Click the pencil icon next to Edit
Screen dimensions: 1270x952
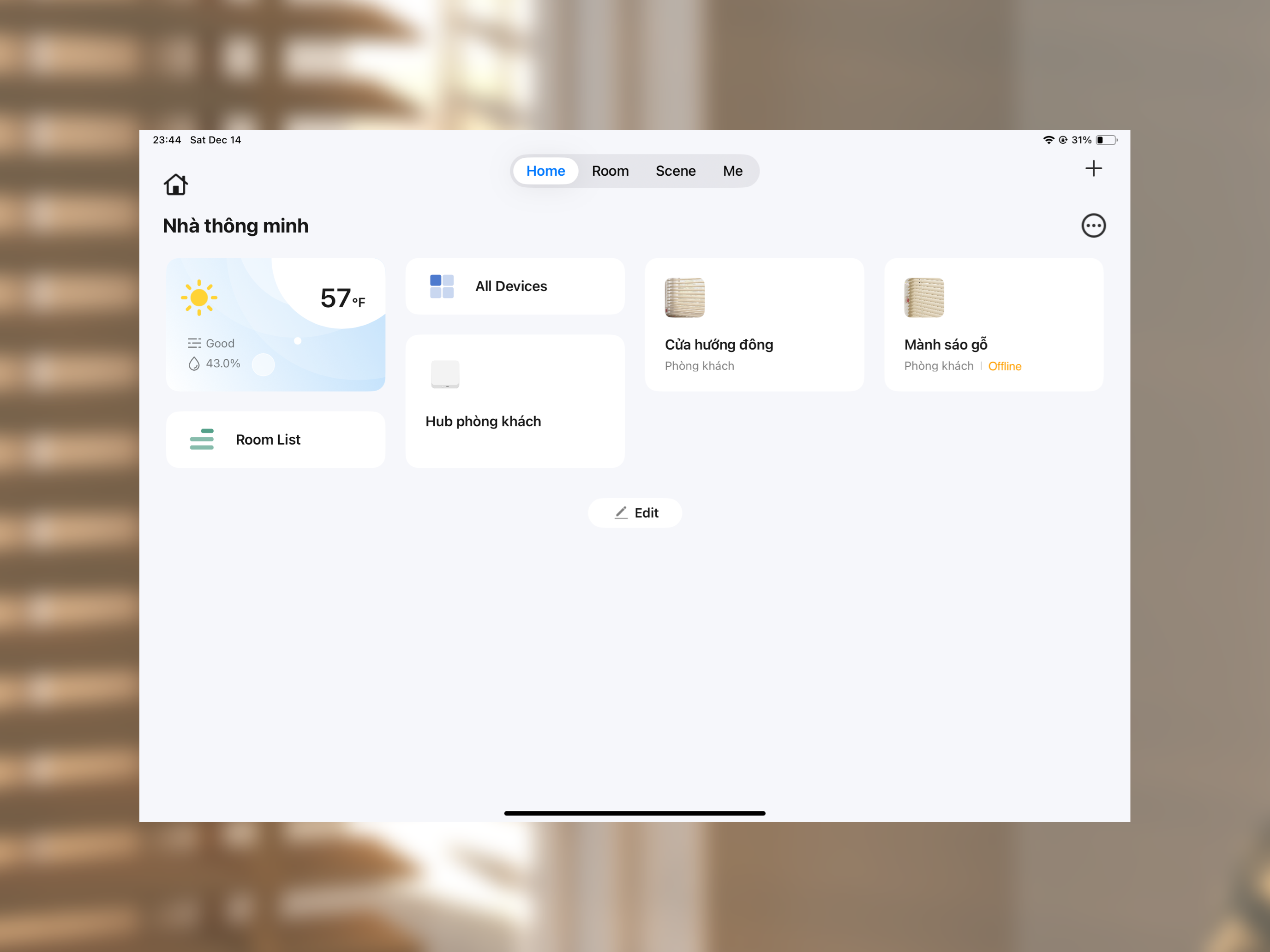pos(621,512)
